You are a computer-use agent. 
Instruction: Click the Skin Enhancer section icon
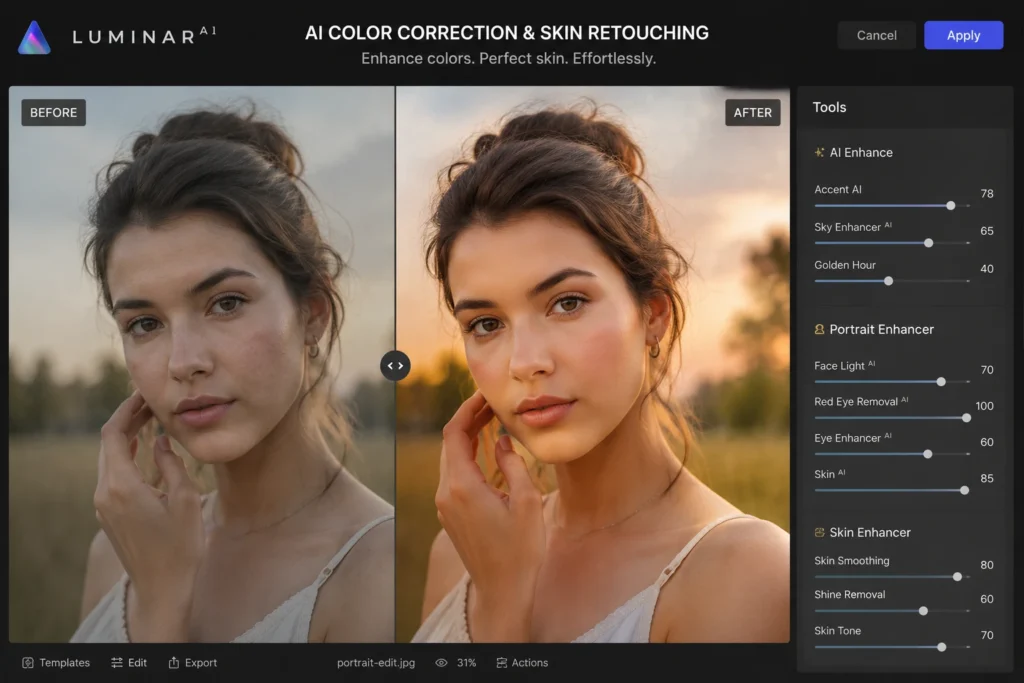[819, 532]
